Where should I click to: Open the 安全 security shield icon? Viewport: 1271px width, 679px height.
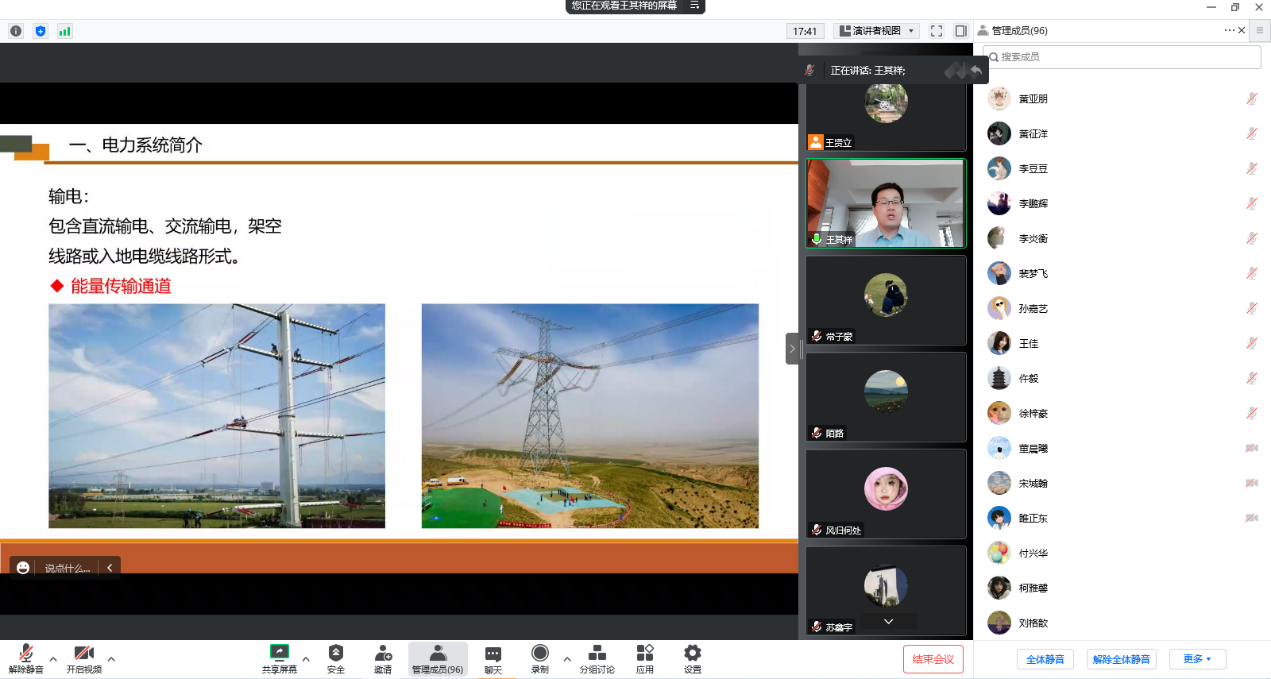point(336,653)
